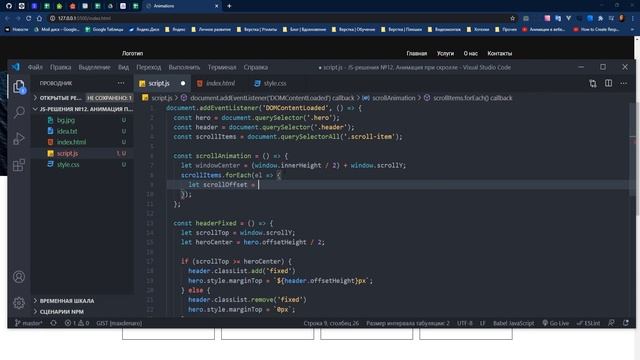
Task: Open Run and Debug view
Action: 19,138
